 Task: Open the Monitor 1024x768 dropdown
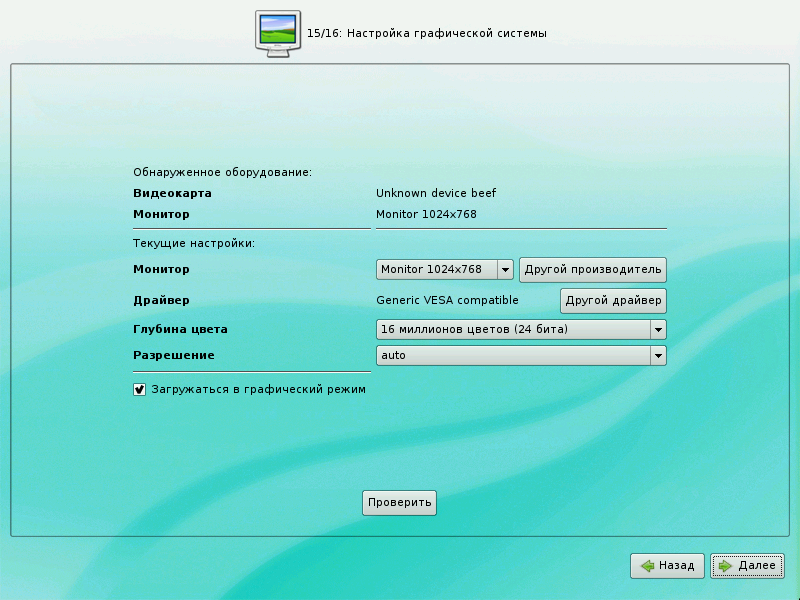[445, 270]
